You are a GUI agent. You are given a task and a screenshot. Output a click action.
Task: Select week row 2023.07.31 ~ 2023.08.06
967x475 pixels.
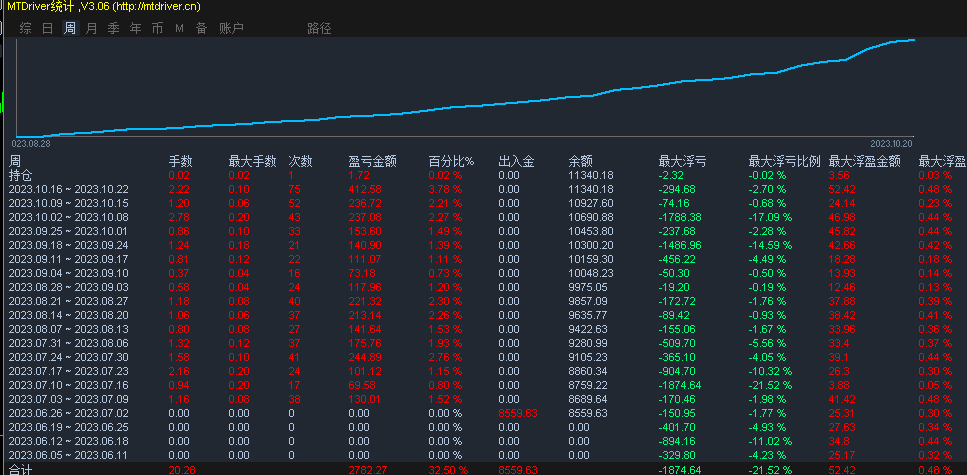click(68, 343)
